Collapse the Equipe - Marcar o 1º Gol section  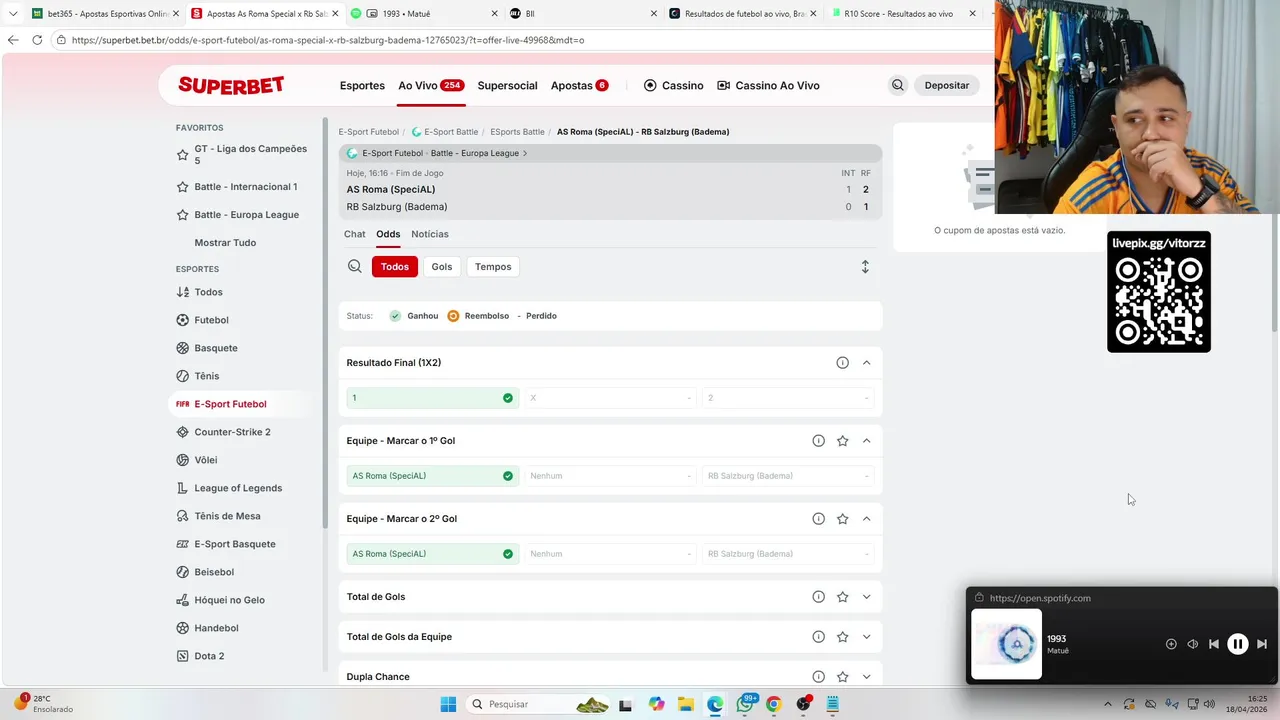click(x=866, y=441)
